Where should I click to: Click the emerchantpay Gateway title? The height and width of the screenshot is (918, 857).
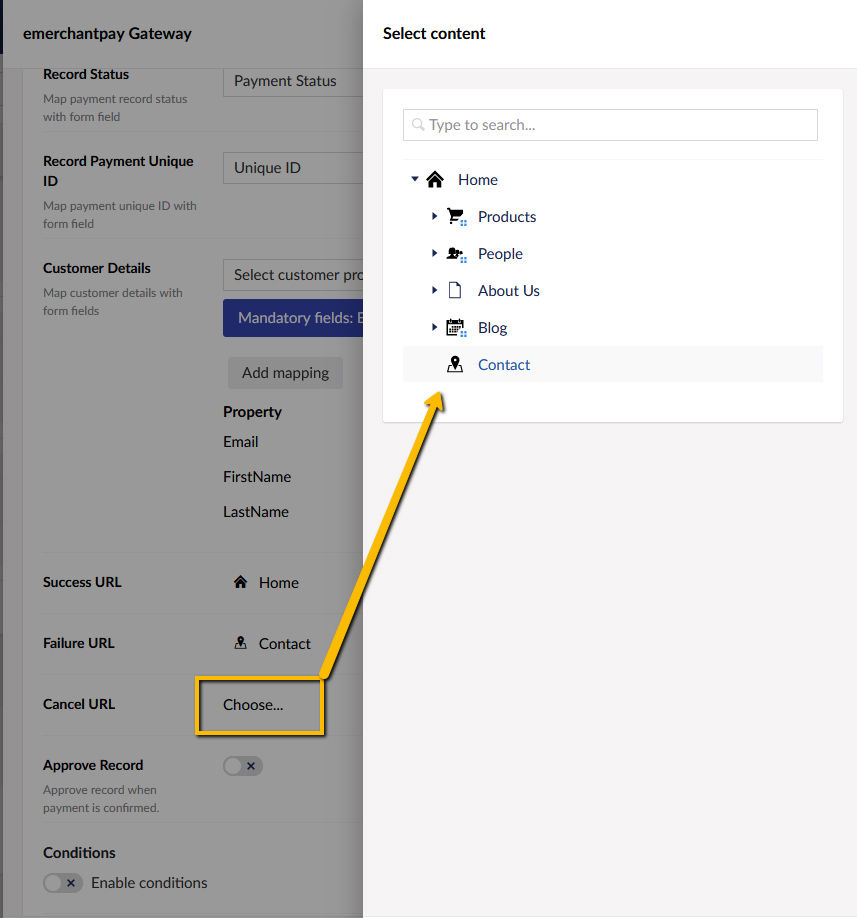[107, 34]
